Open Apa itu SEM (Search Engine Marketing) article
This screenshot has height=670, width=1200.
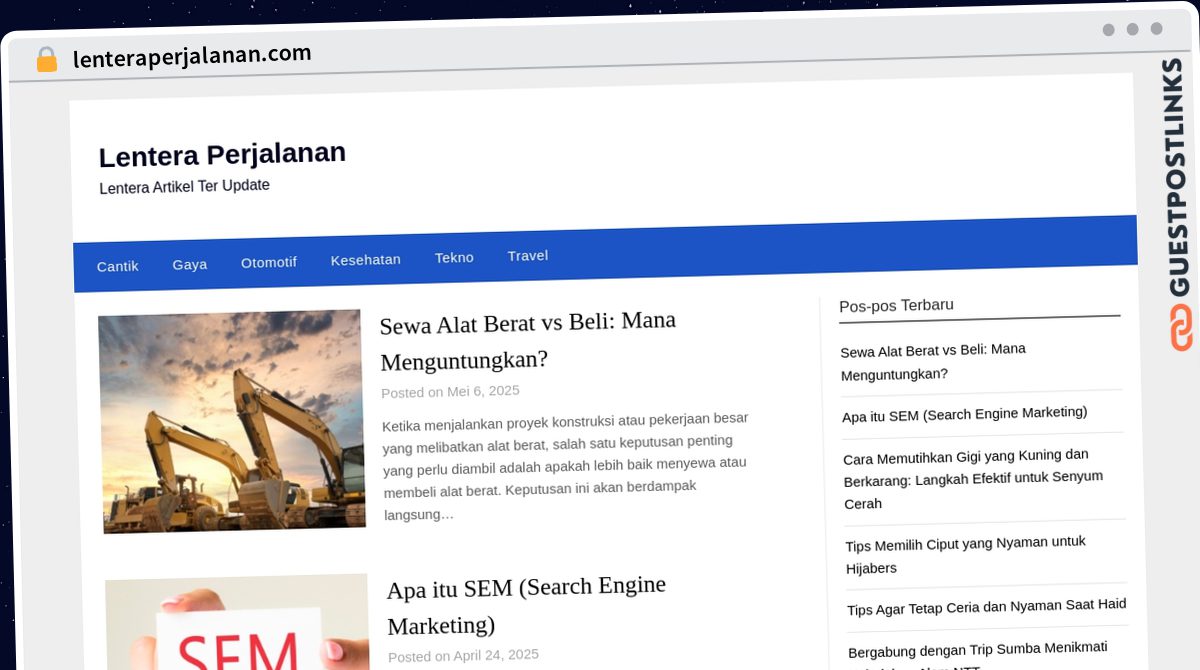(526, 605)
